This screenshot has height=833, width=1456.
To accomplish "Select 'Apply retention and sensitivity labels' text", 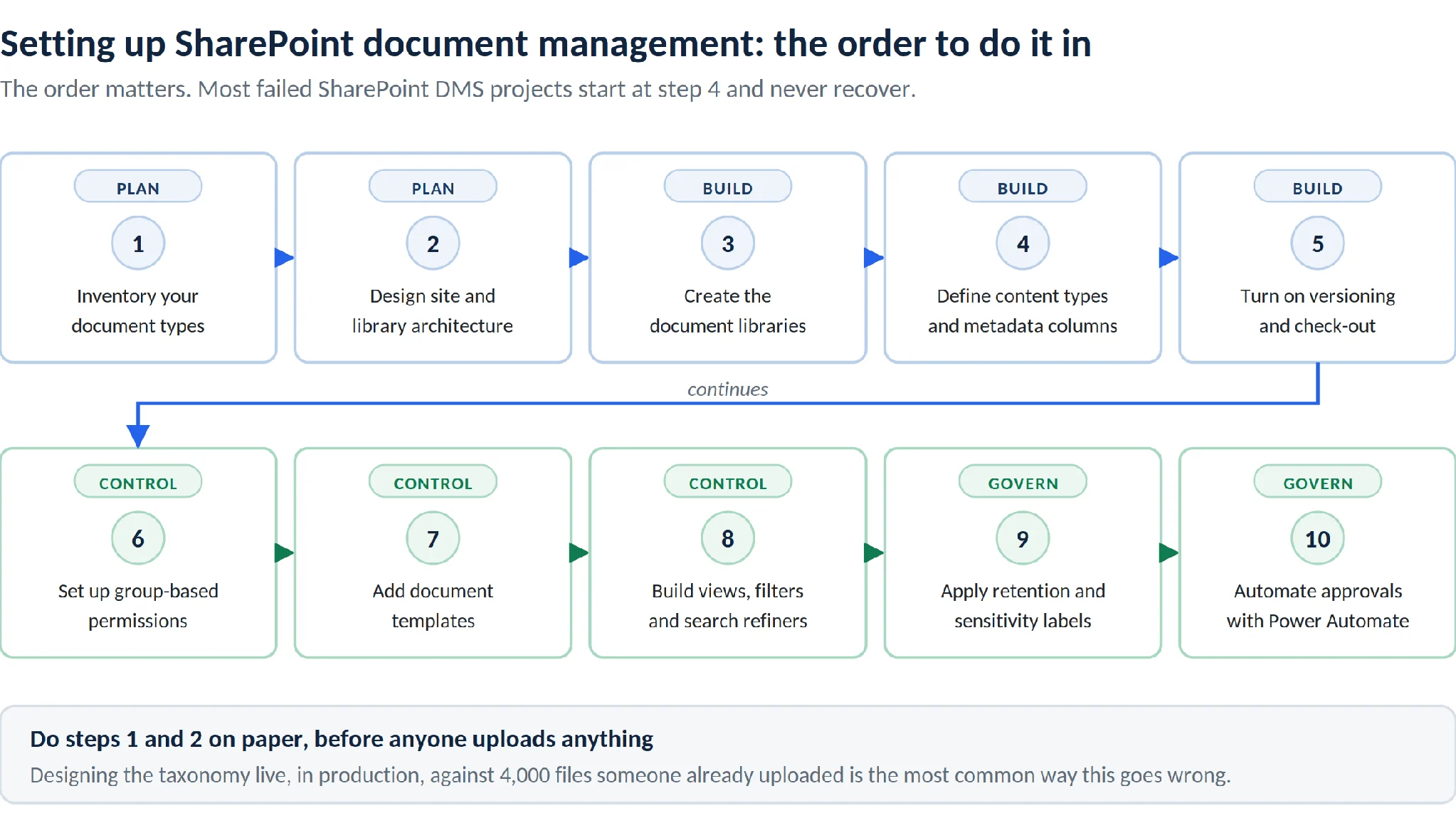I will click(1023, 606).
